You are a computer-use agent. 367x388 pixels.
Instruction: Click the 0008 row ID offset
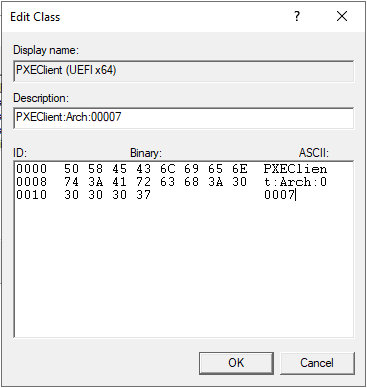(32, 182)
